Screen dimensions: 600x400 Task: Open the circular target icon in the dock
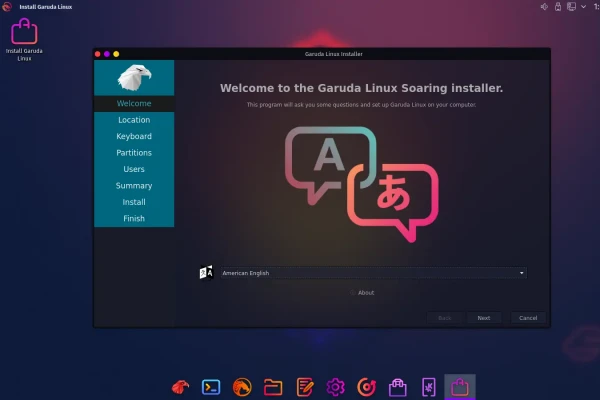[x=367, y=387]
